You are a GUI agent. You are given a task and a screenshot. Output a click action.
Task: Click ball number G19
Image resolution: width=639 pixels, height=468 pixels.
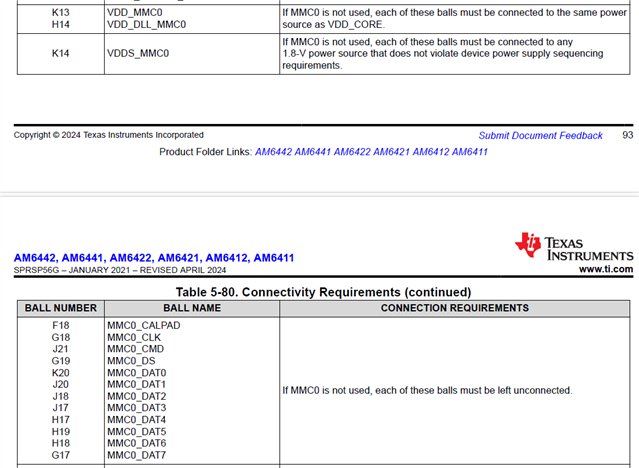click(x=61, y=361)
